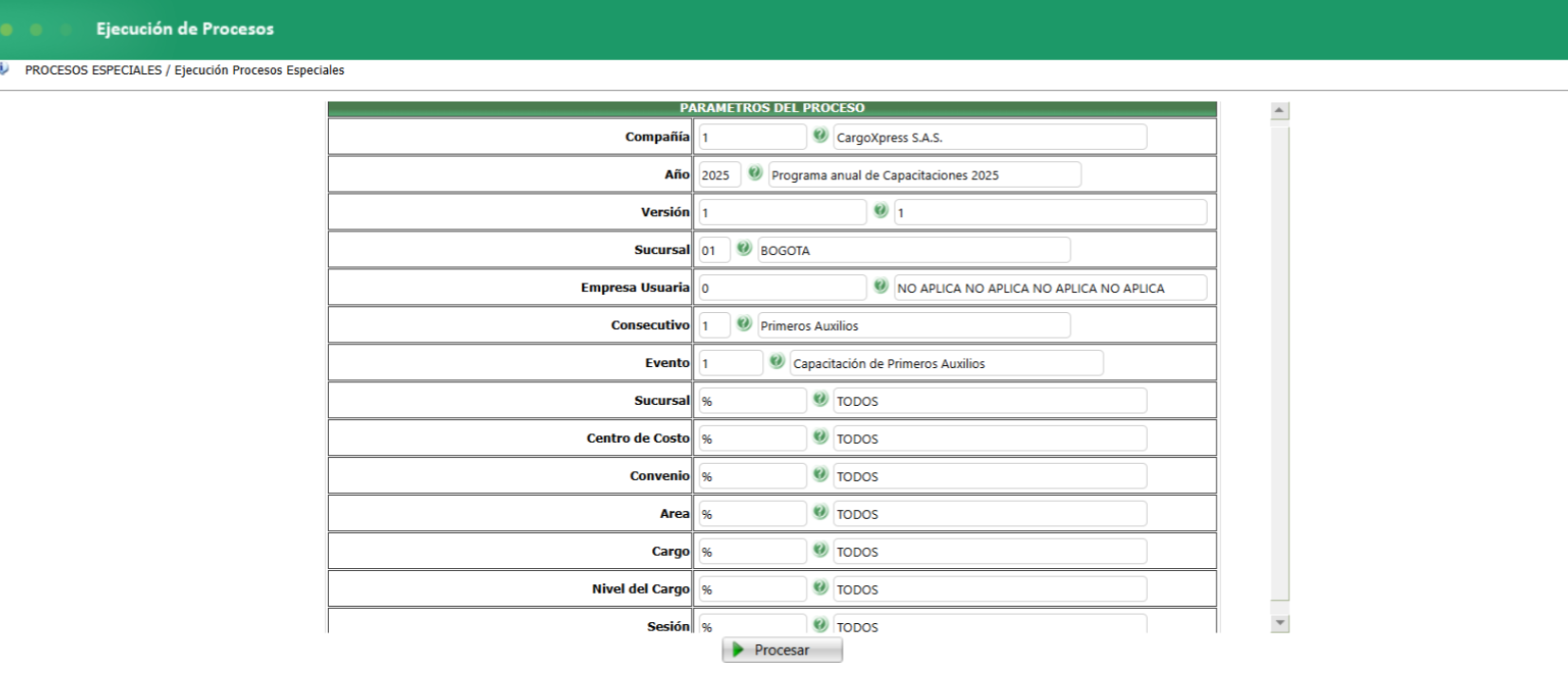Click the Consecutivo label
The image size is (1568, 680).
[x=650, y=325]
